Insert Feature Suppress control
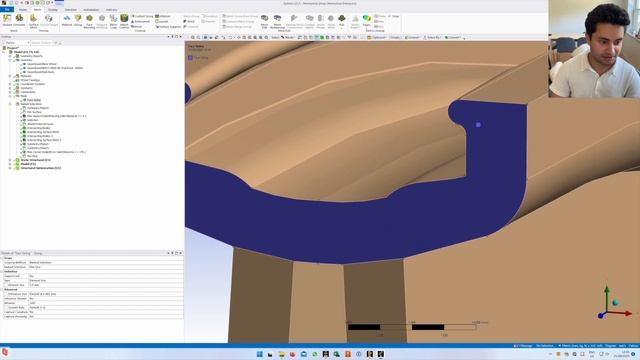The height and width of the screenshot is (360, 640). point(168,27)
